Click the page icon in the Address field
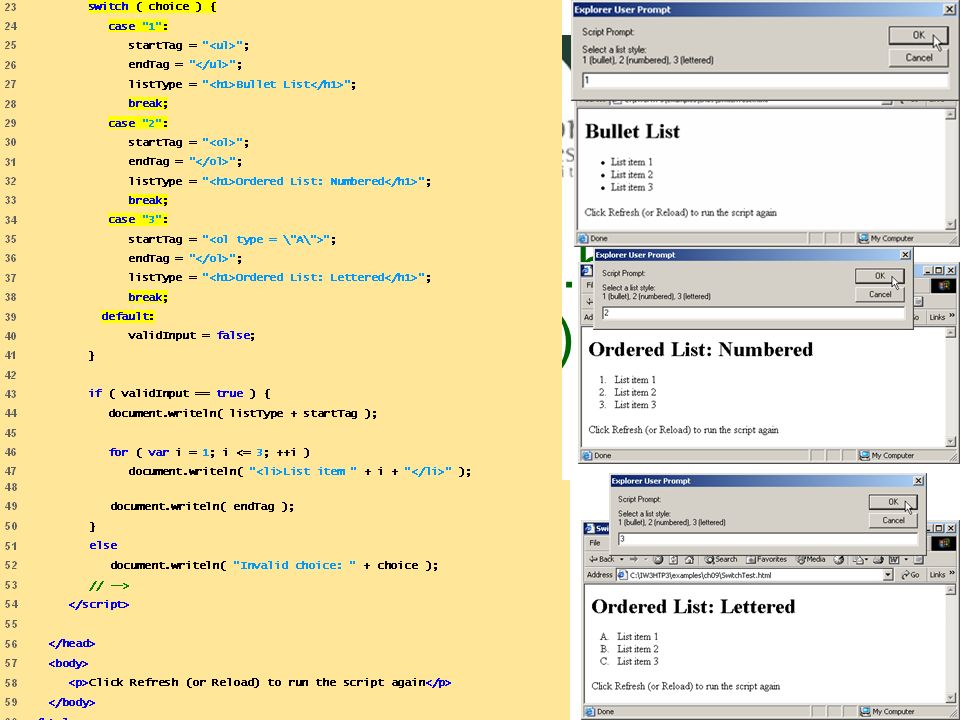960x720 pixels. tap(621, 575)
